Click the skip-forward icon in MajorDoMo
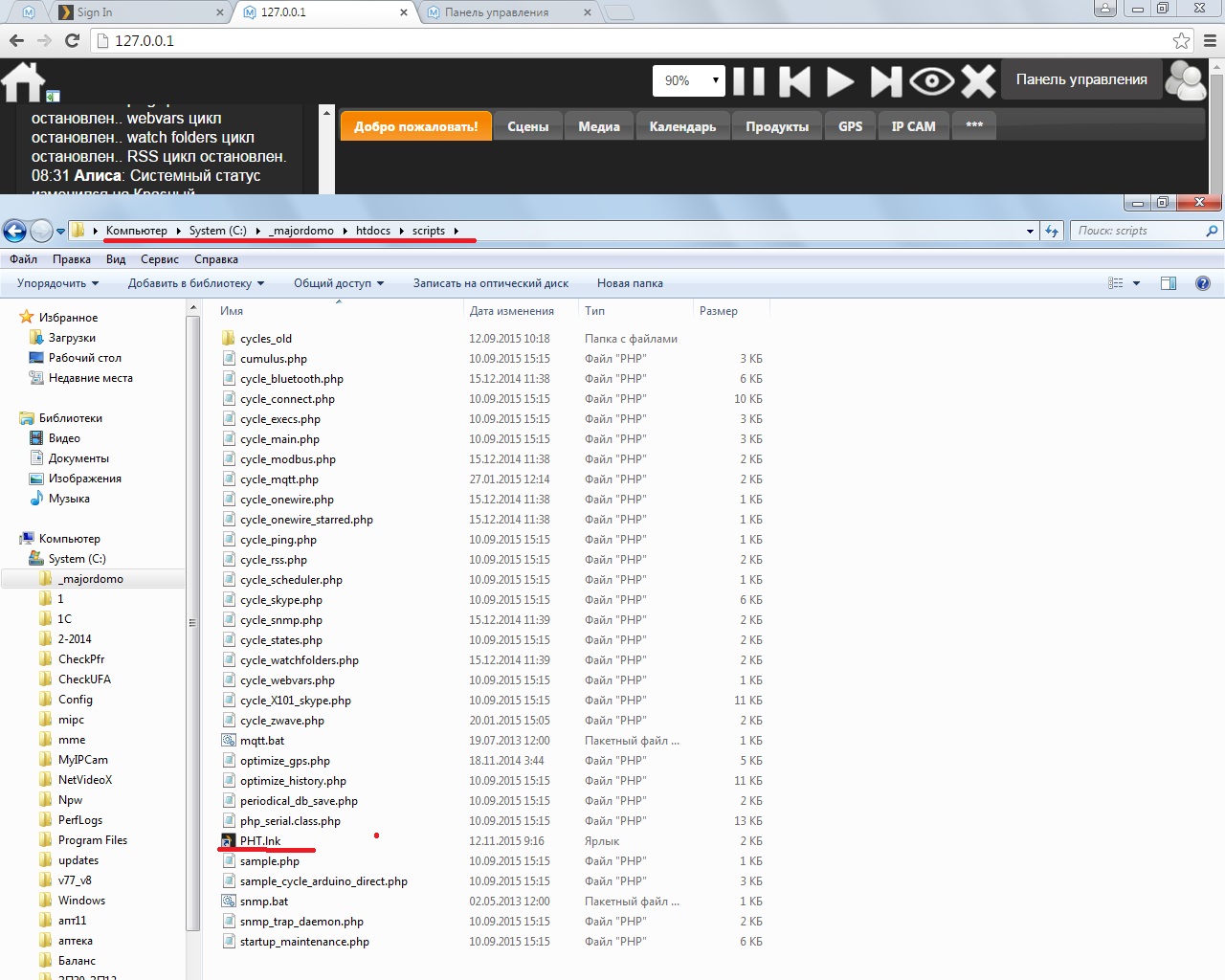1225x980 pixels. tap(885, 80)
